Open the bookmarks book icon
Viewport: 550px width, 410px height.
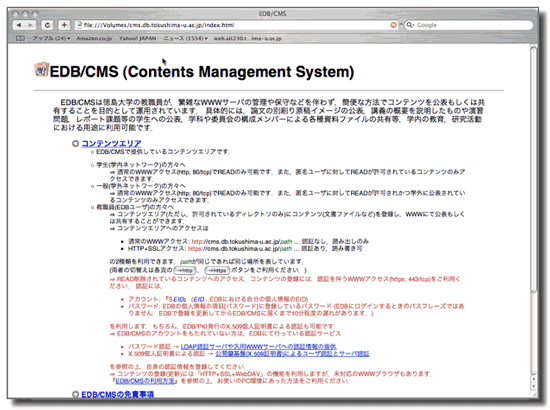(x=20, y=38)
